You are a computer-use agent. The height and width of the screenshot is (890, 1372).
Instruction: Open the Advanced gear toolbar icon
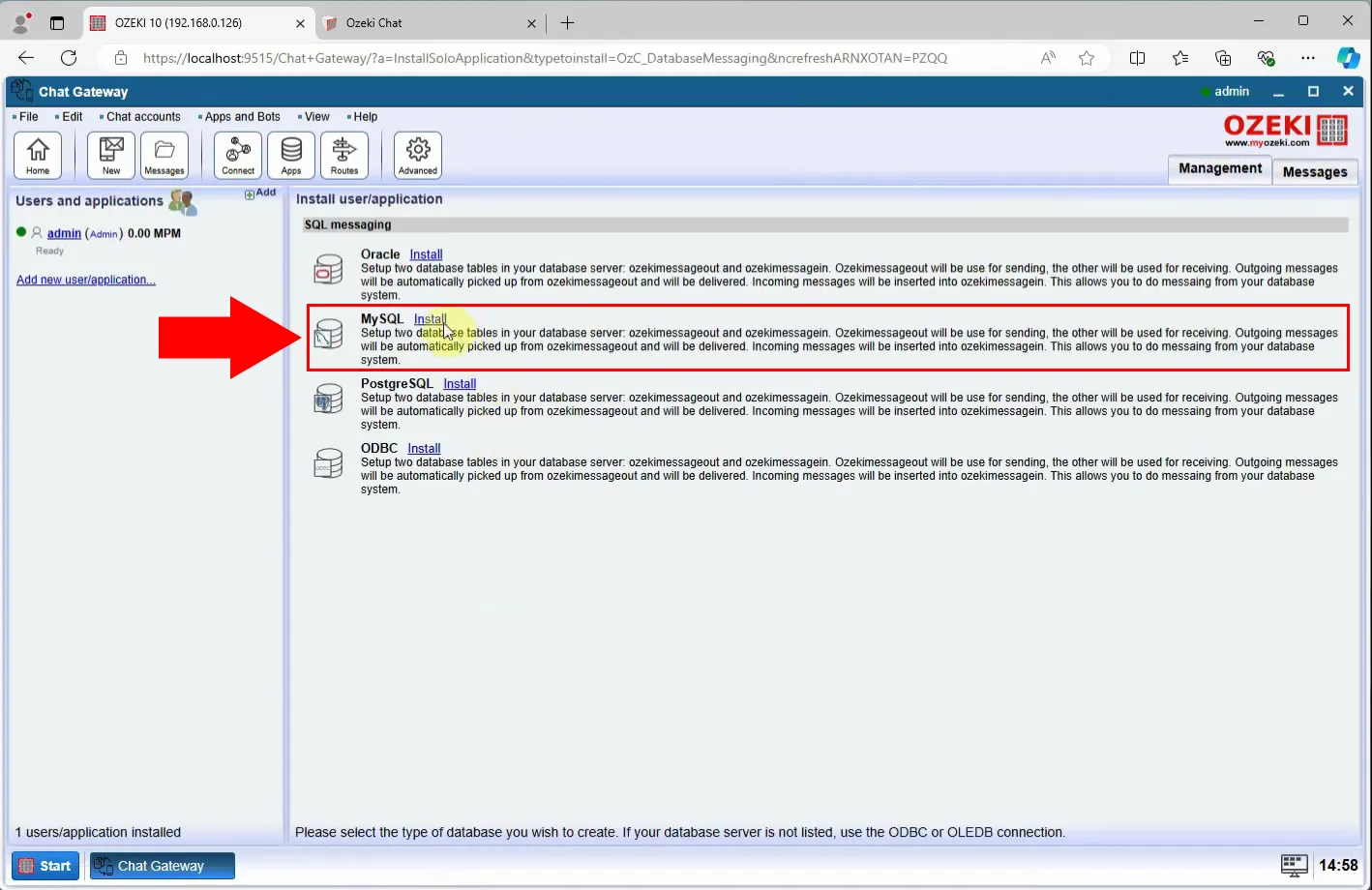click(418, 155)
